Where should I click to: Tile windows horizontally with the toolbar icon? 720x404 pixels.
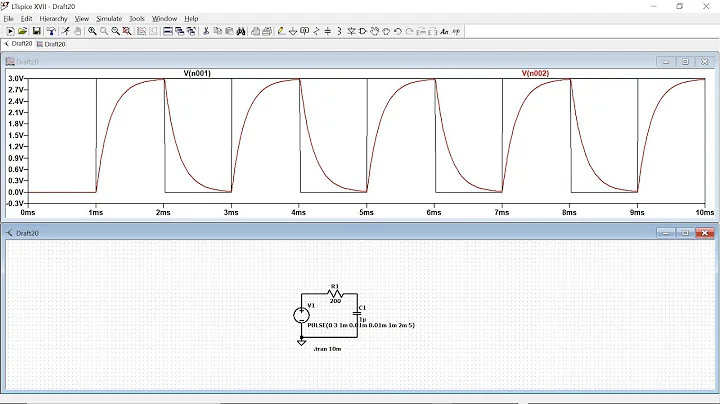[x=168, y=31]
